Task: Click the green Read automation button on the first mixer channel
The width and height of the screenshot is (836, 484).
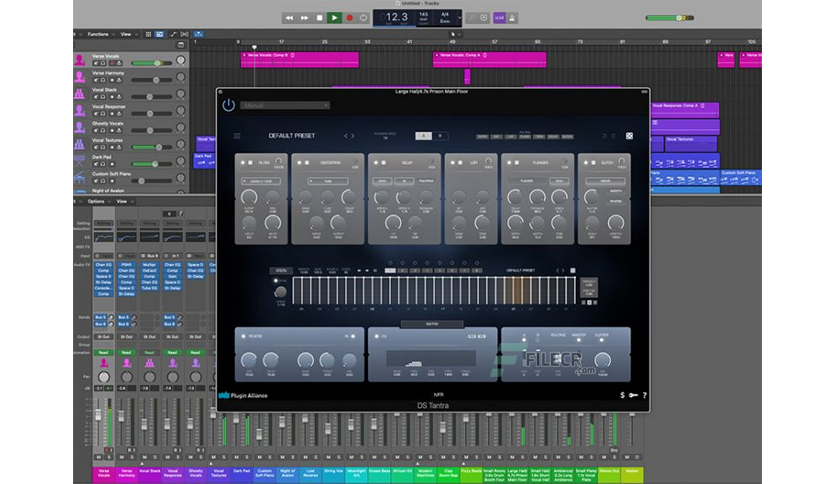Action: pyautogui.click(x=103, y=352)
